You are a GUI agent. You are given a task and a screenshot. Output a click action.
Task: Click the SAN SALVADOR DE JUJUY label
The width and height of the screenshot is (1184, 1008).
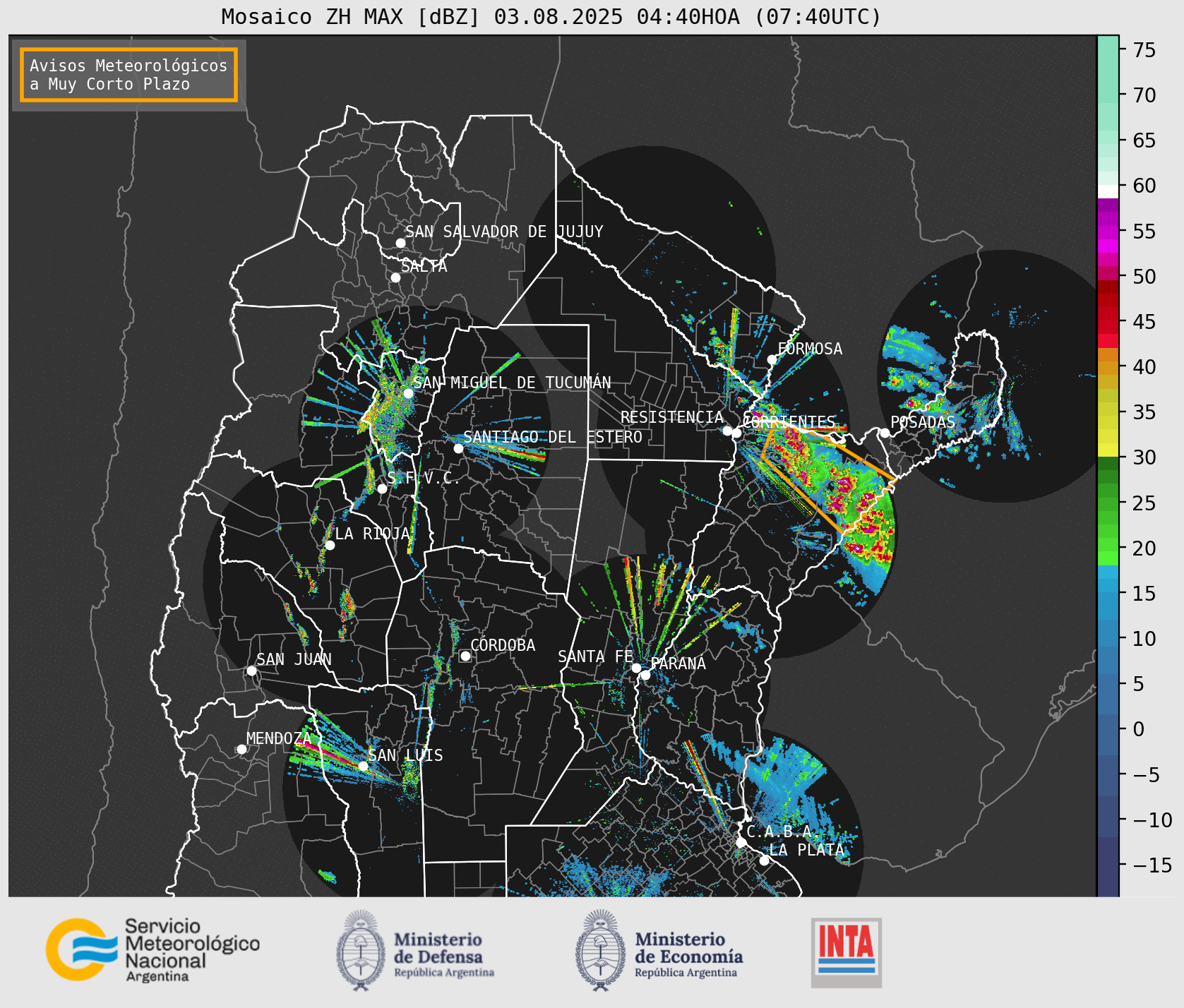tap(504, 232)
